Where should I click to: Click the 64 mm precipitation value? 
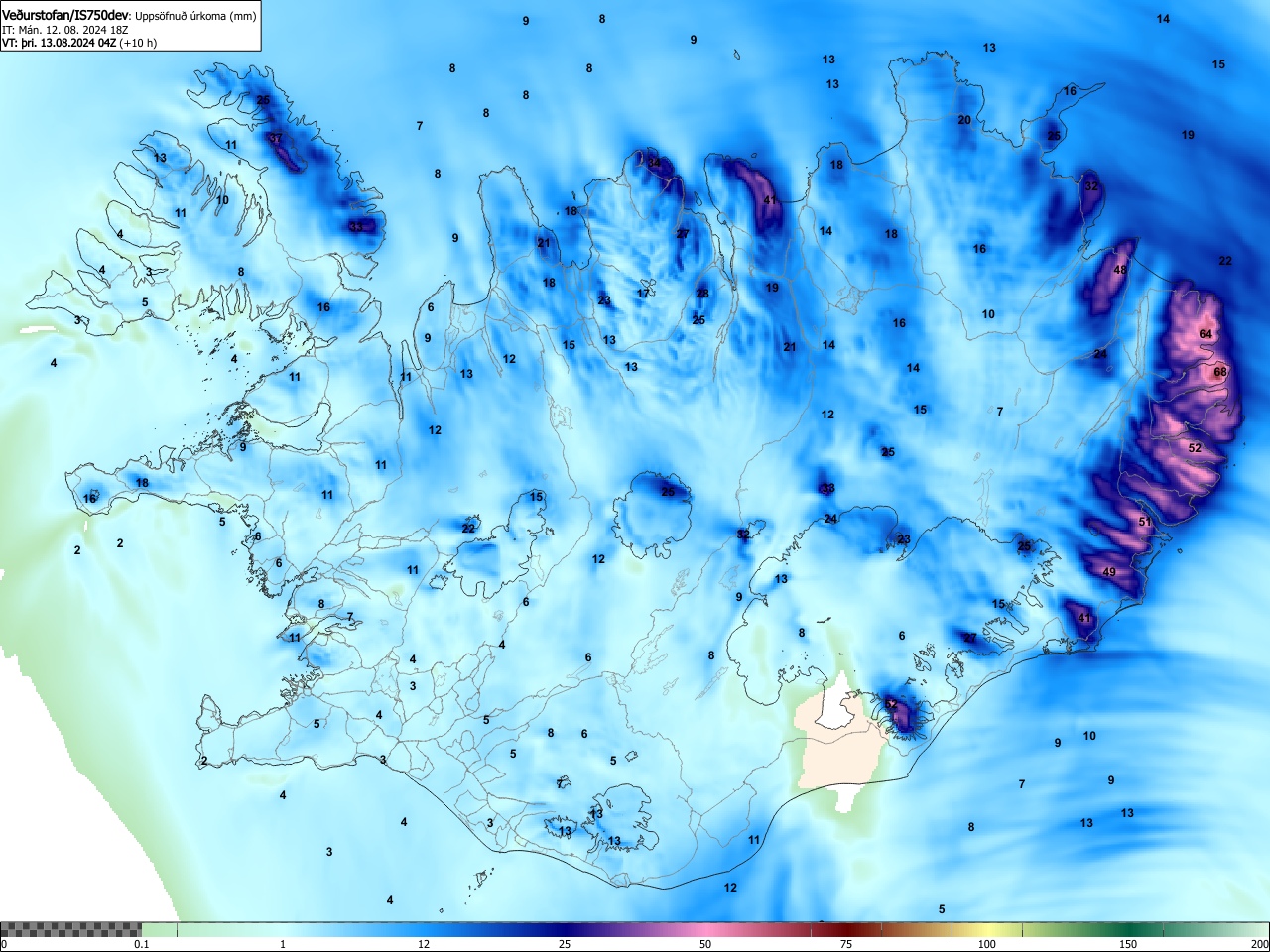[x=1206, y=334]
